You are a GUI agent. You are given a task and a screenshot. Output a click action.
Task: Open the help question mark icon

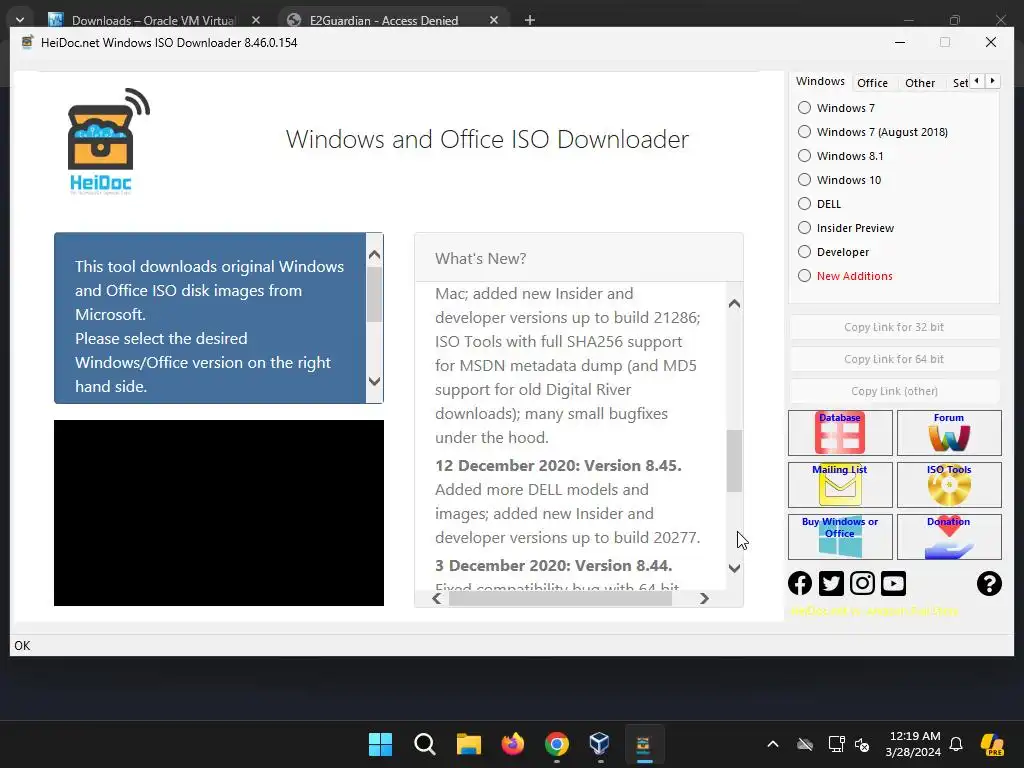click(x=989, y=583)
